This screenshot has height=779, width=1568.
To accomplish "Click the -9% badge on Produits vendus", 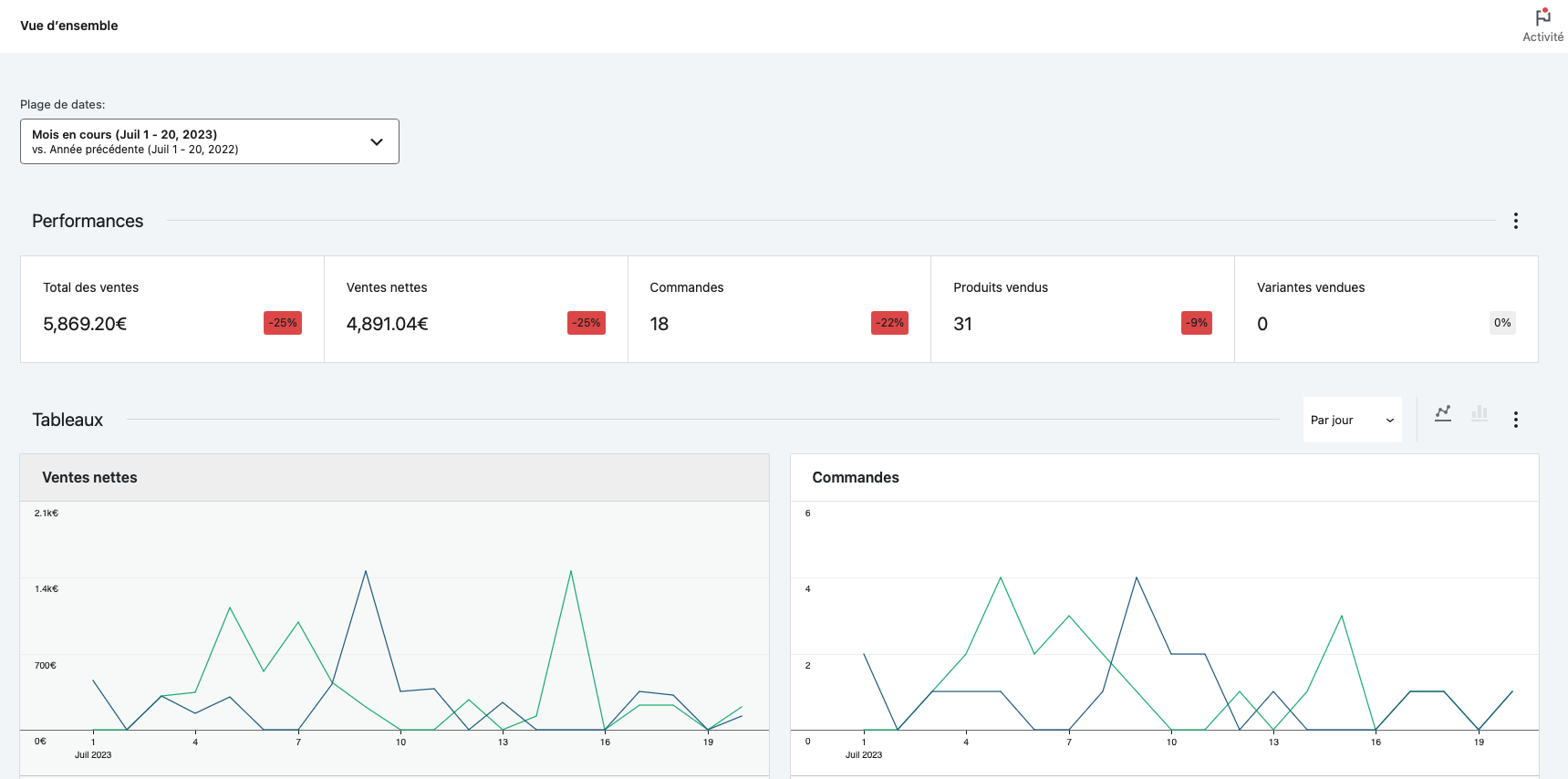I will (1197, 323).
